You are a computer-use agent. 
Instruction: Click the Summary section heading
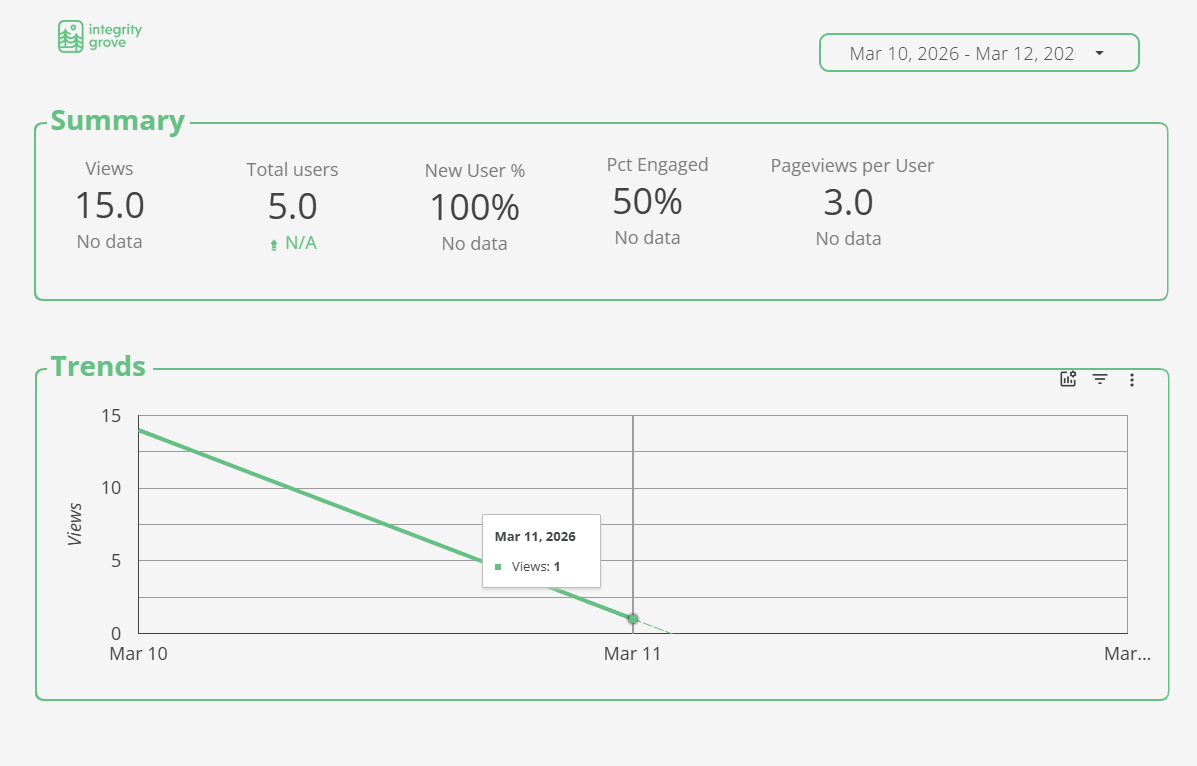point(117,121)
